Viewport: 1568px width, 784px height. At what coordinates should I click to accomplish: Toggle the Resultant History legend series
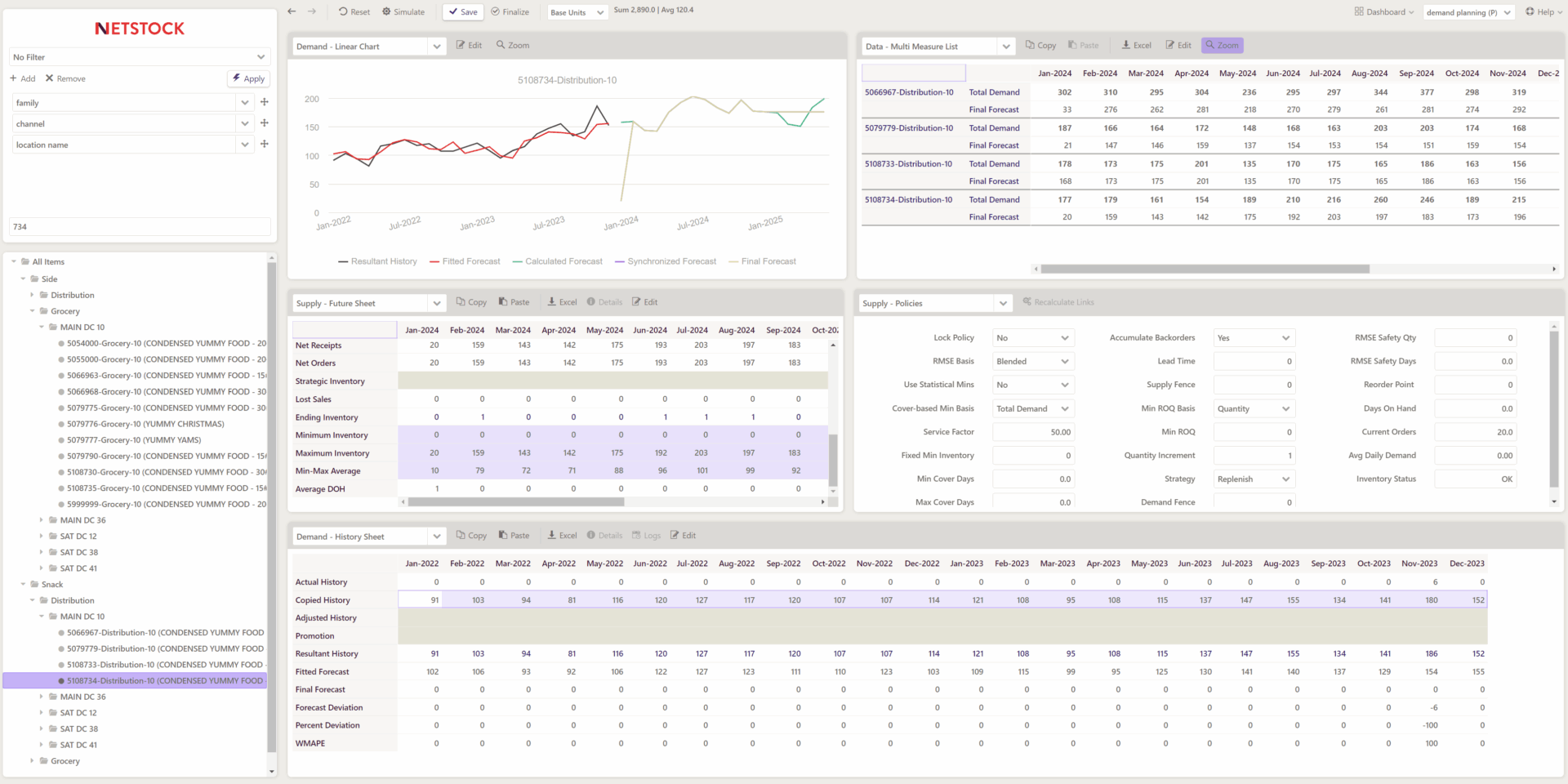377,261
